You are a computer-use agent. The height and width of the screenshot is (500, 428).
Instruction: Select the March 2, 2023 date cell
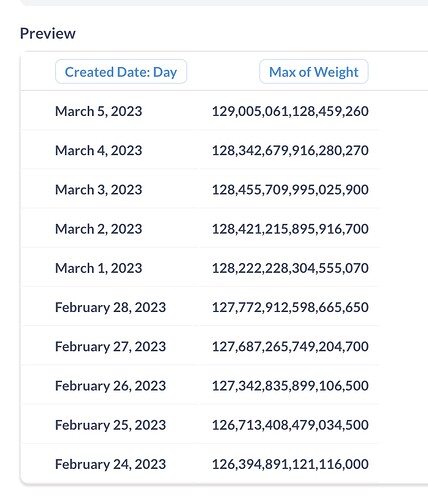99,229
